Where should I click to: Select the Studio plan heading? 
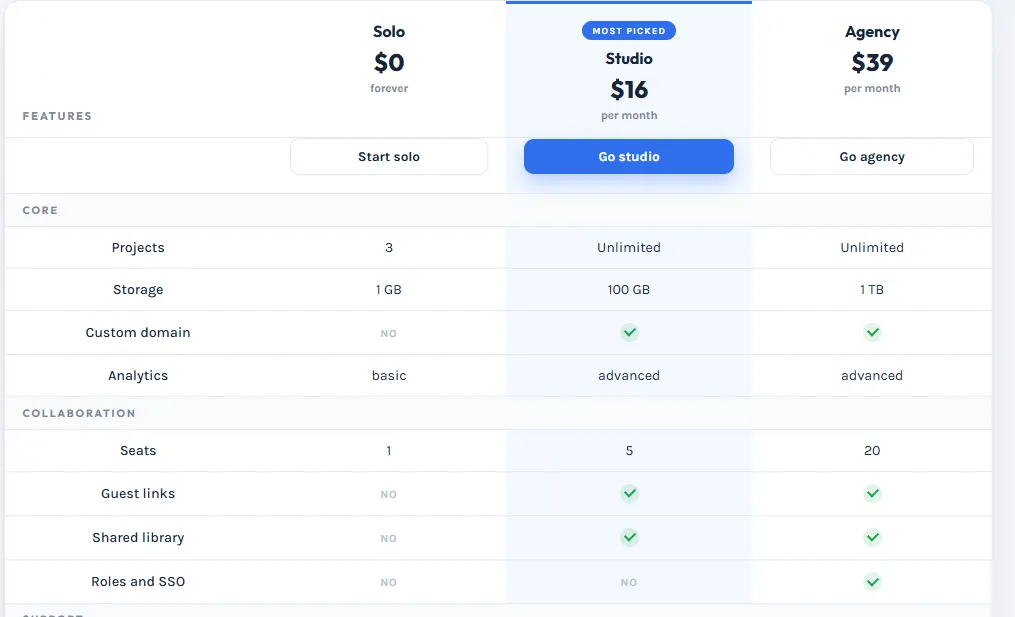click(x=629, y=59)
